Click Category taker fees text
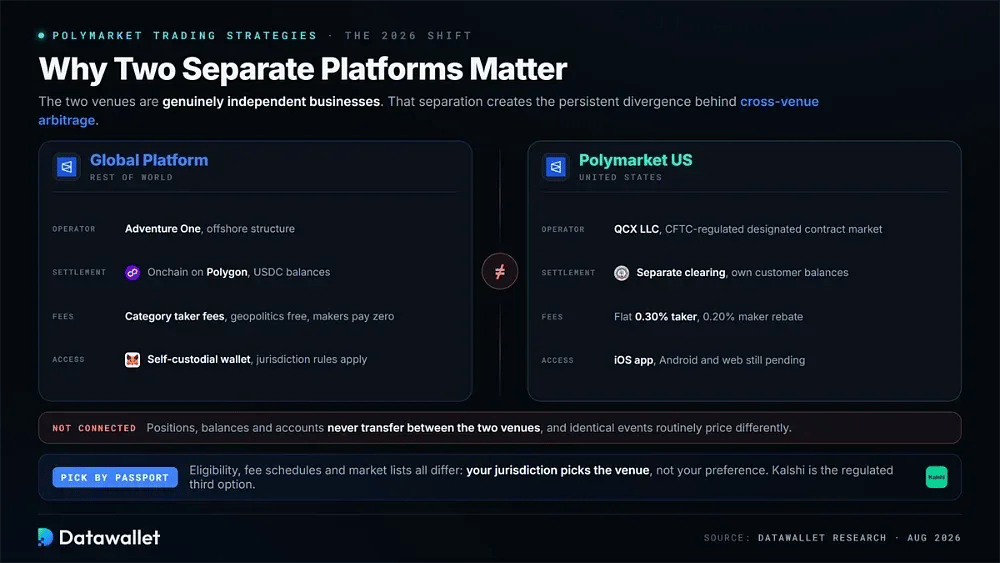Viewport: 1000px width, 563px height. pyautogui.click(x=175, y=316)
